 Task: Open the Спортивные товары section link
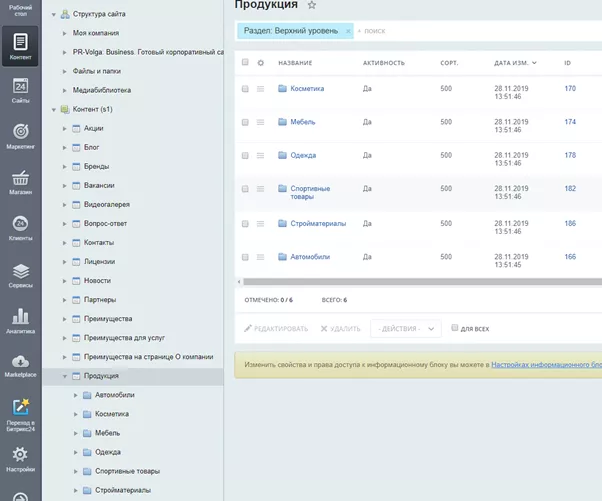point(310,193)
